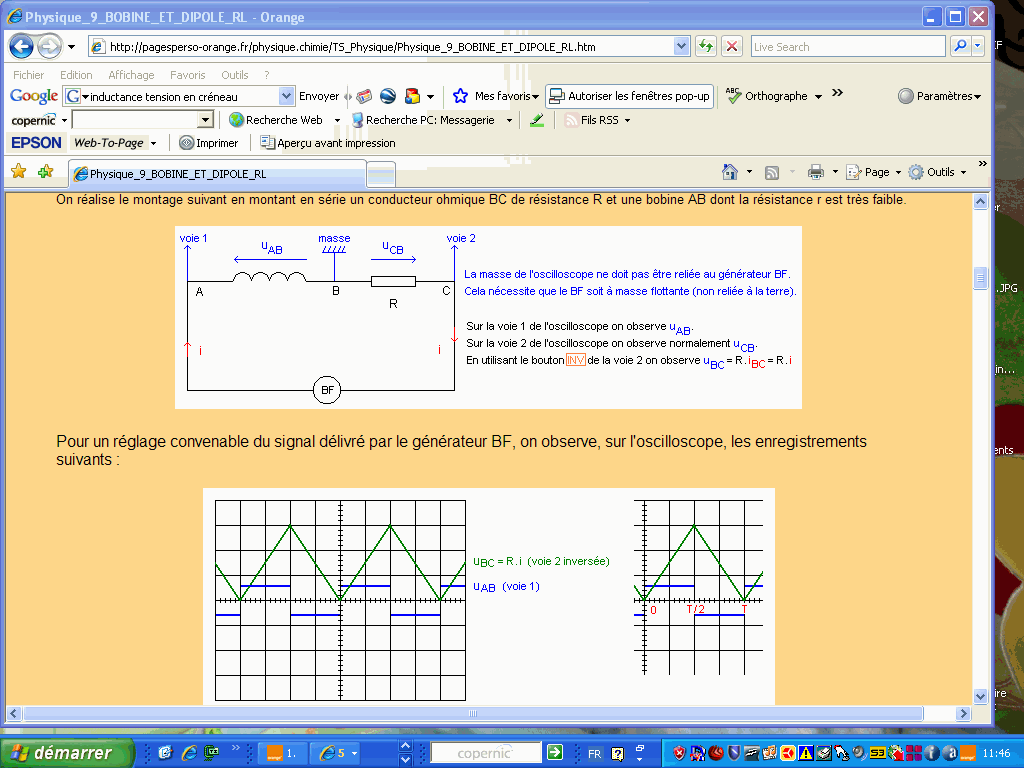1024x768 pixels.
Task: Click the BF generator circle in the diagram
Action: click(327, 390)
